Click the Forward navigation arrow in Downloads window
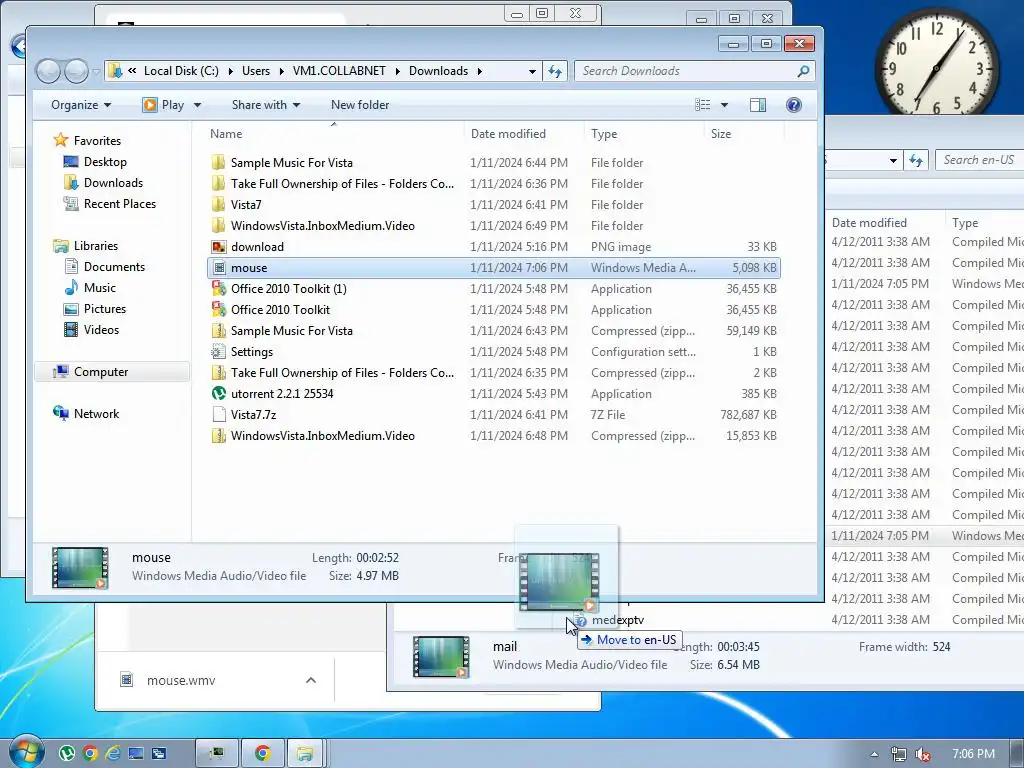Image resolution: width=1024 pixels, height=768 pixels. pyautogui.click(x=76, y=71)
